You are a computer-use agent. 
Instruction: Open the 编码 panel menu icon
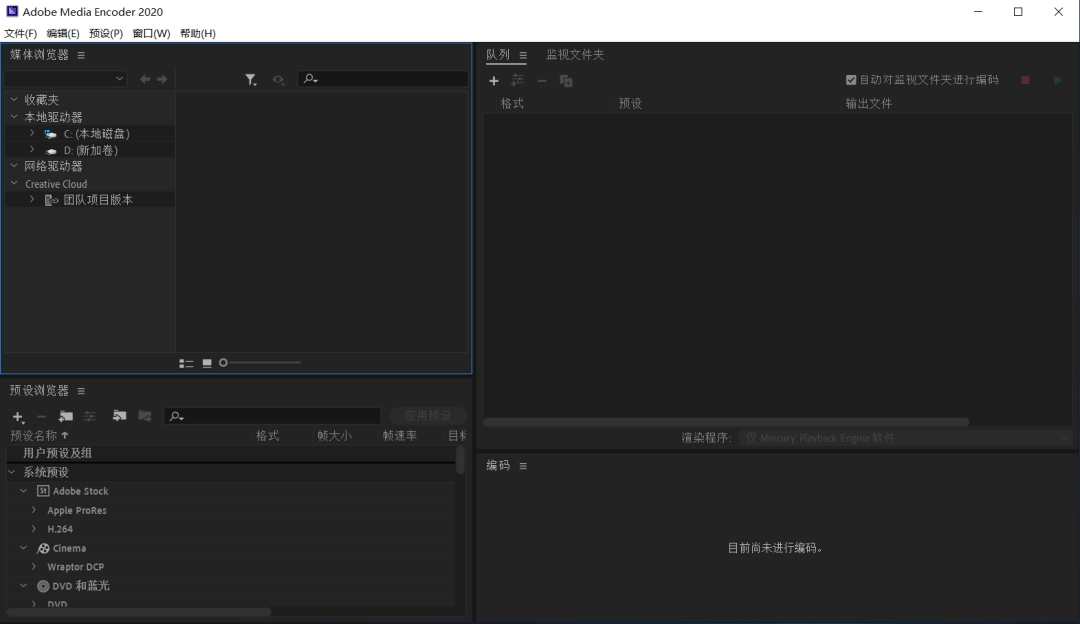523,466
